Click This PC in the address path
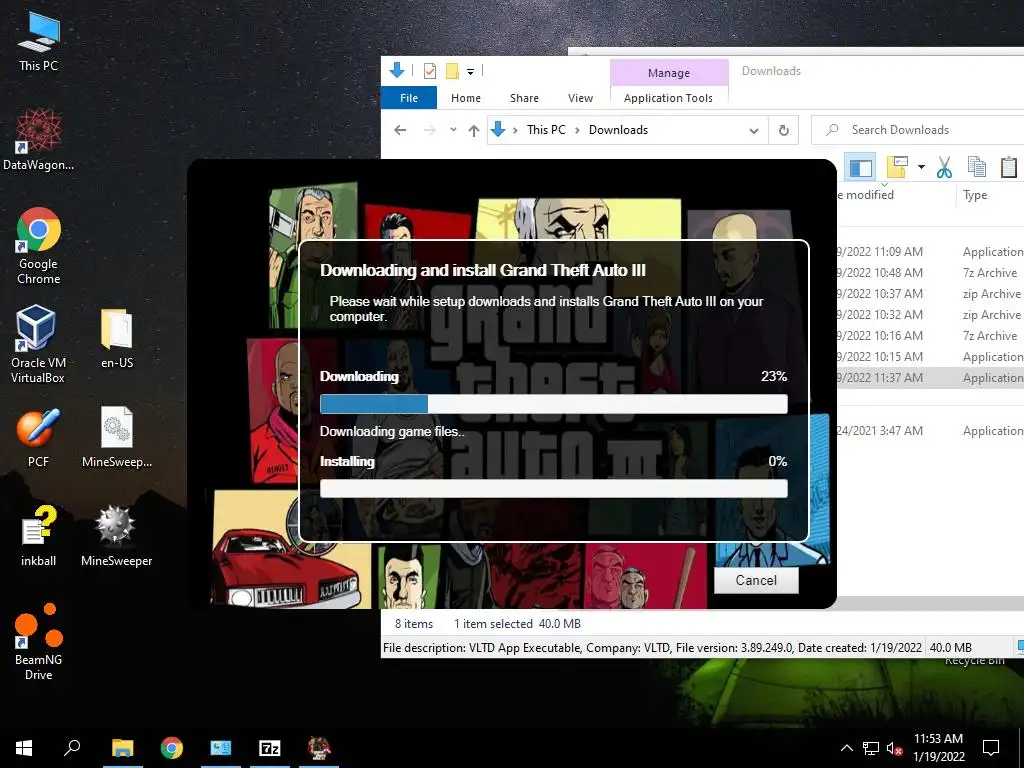 click(x=546, y=129)
